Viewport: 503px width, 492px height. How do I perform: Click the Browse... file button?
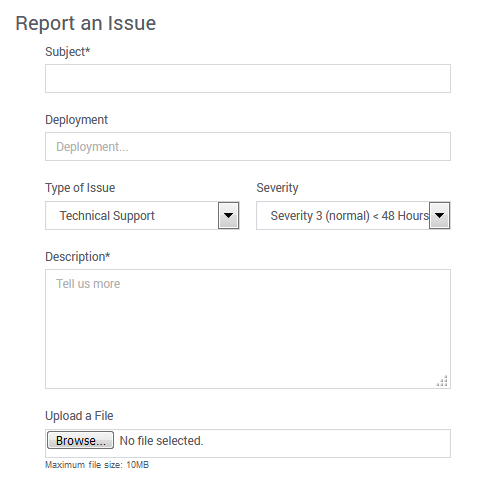pos(80,440)
